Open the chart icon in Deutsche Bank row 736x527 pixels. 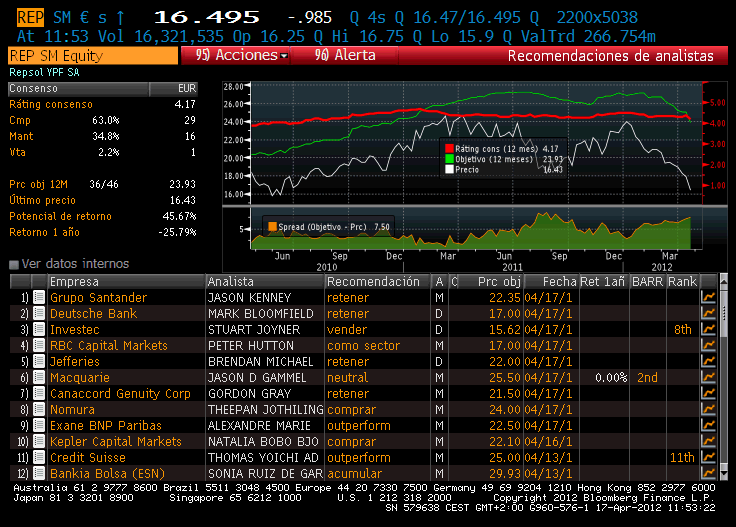708,314
